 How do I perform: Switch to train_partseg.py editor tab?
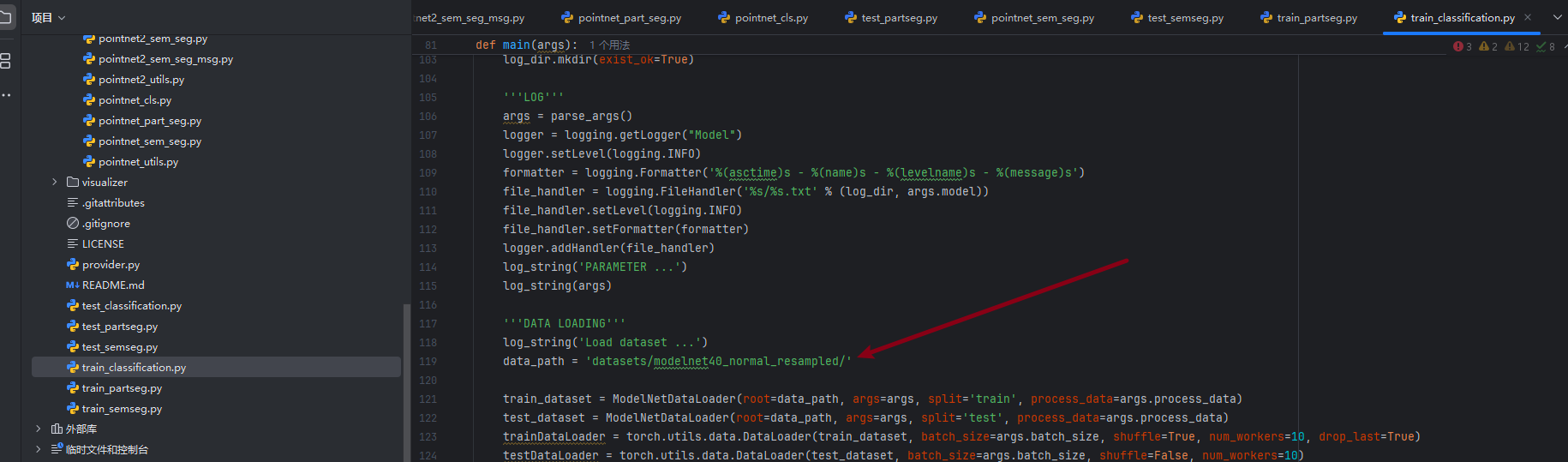[1308, 18]
